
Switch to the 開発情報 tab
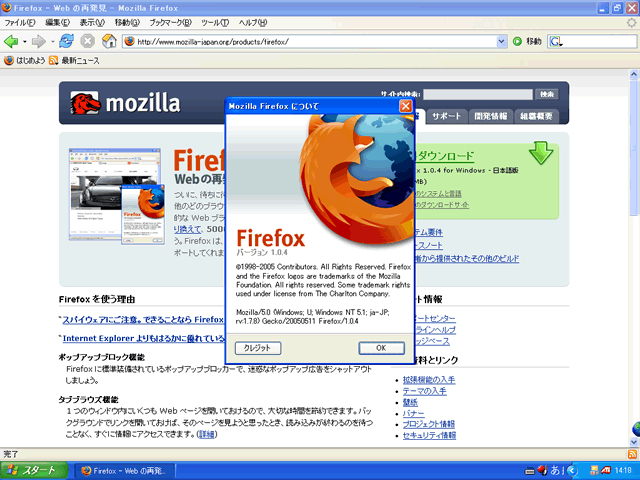pos(490,116)
